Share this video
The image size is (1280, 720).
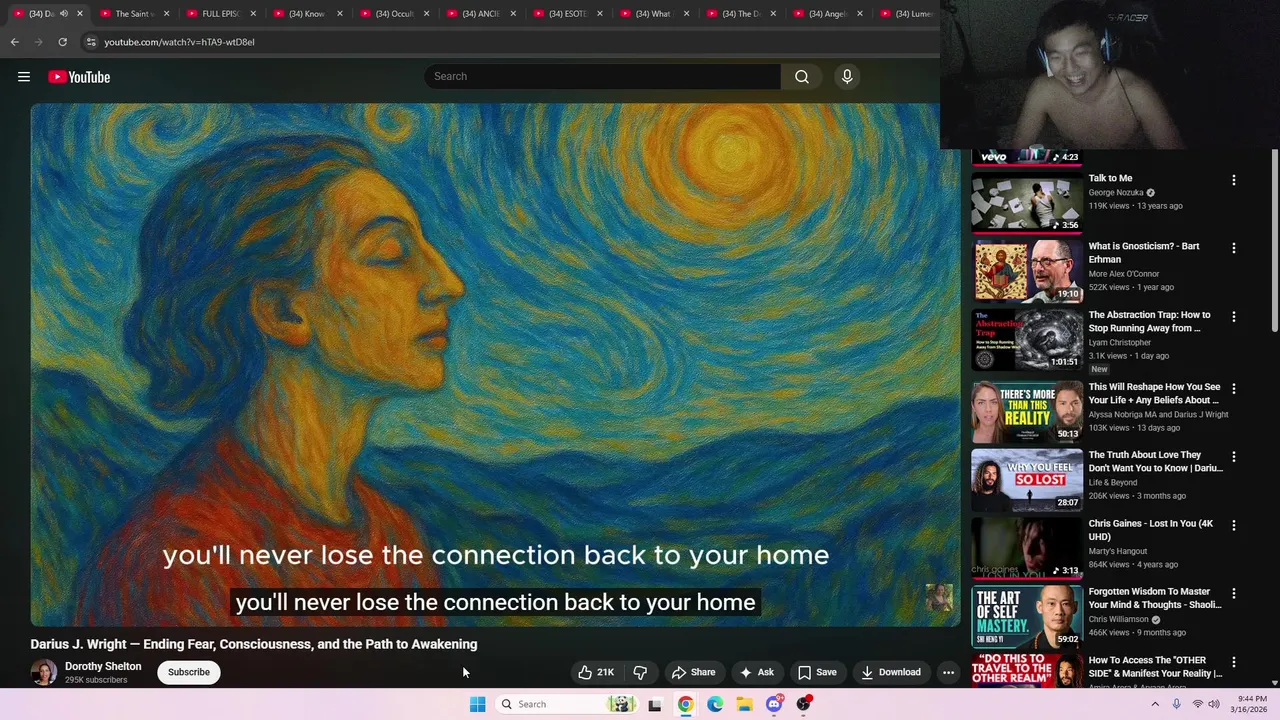pyautogui.click(x=693, y=672)
